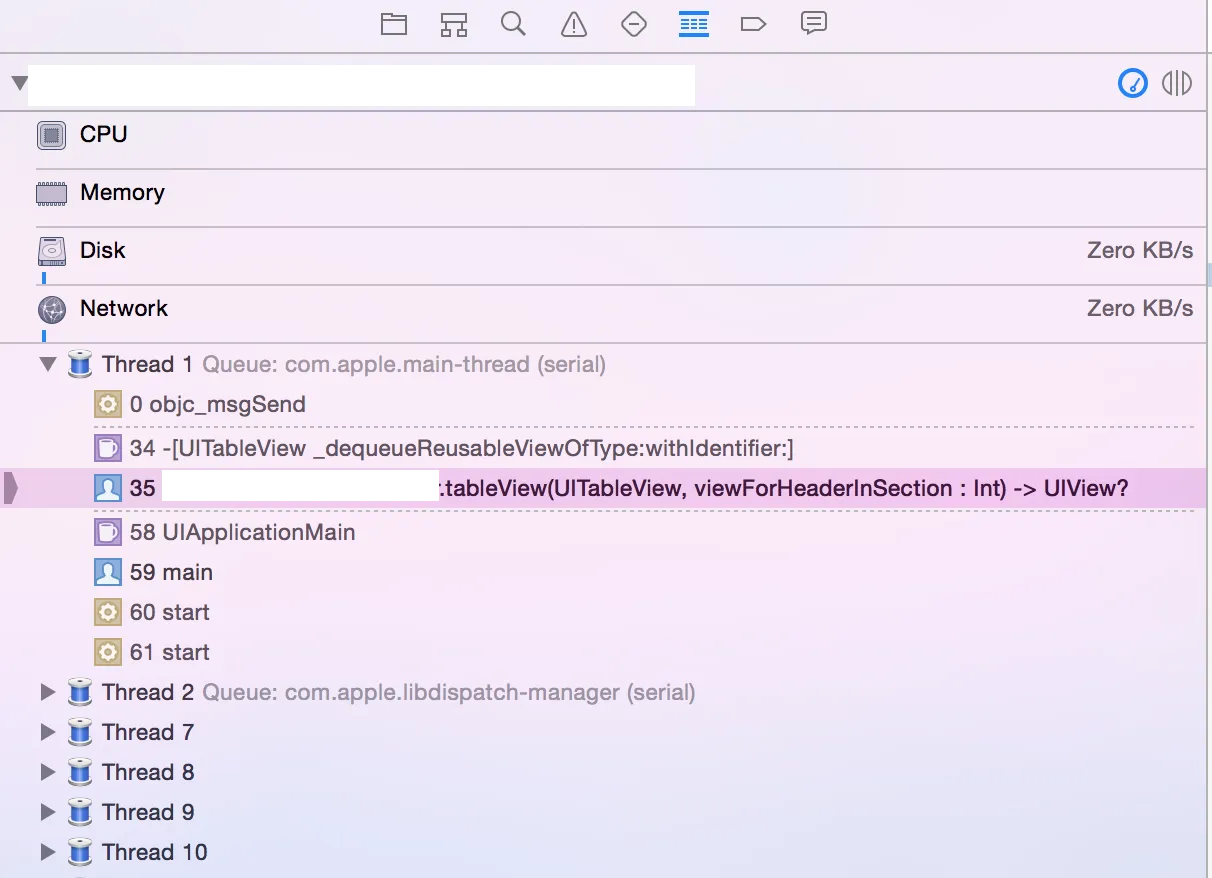Image resolution: width=1212 pixels, height=878 pixels.
Task: Click the person icon beside 59 main
Action: tap(107, 572)
